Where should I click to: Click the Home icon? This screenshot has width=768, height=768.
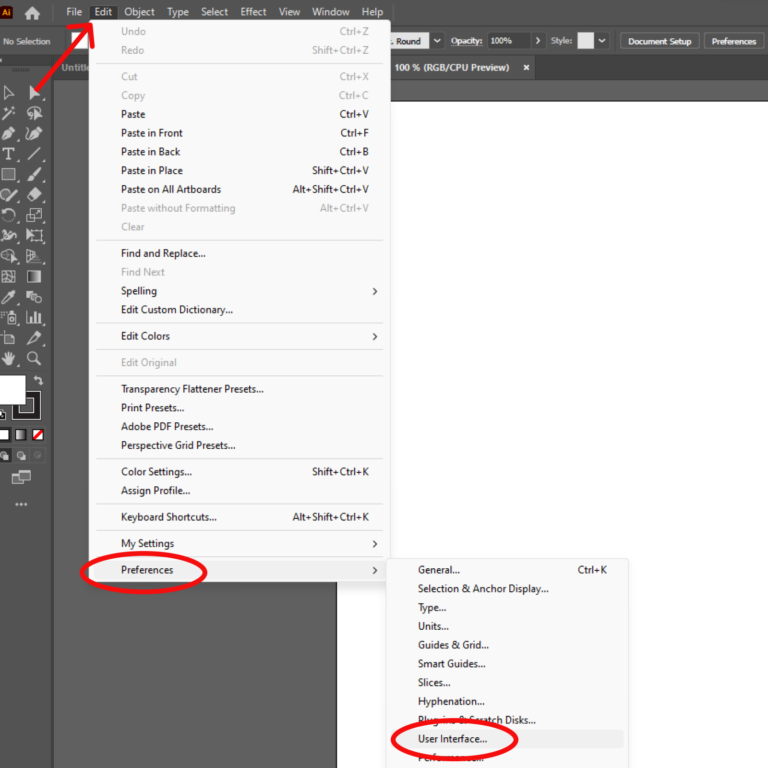(x=32, y=13)
